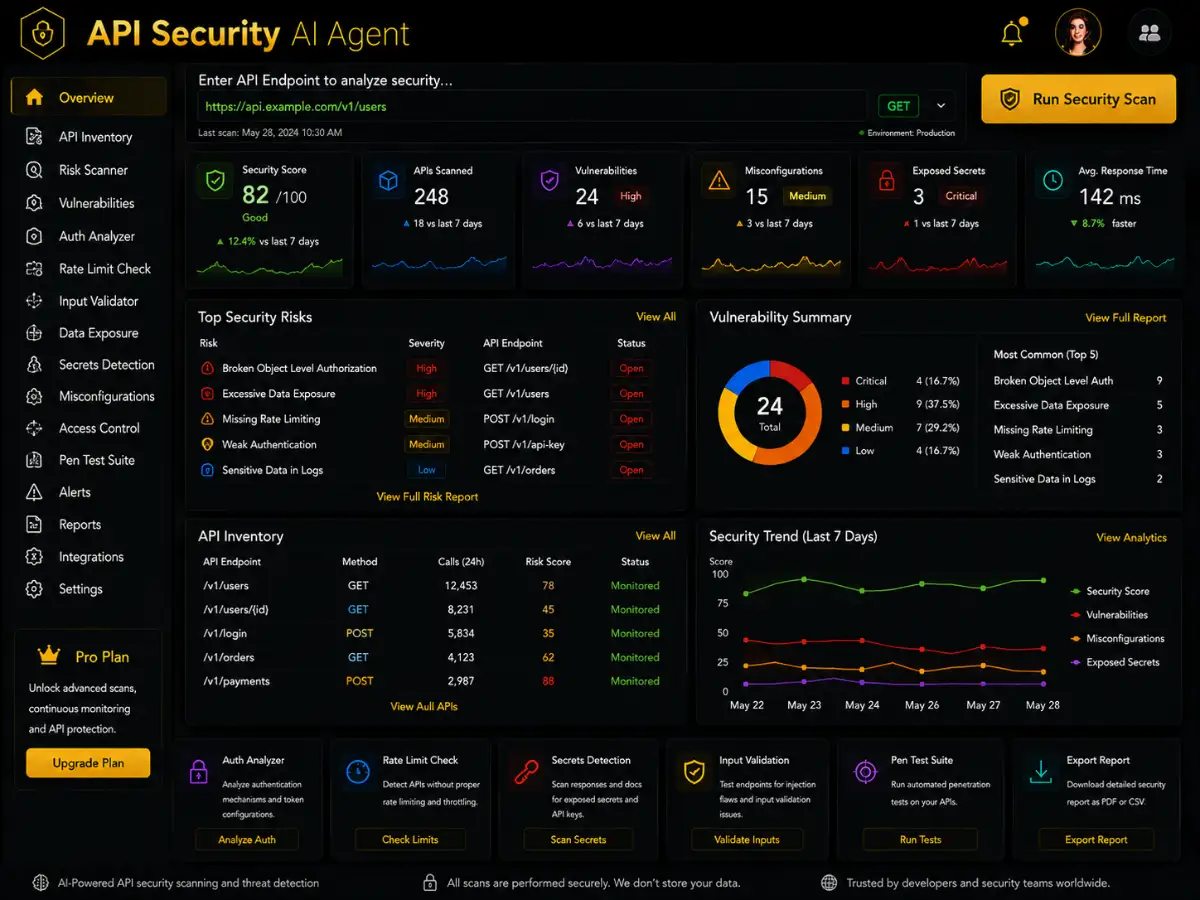This screenshot has height=900, width=1200.
Task: Click the red Critical legend swatch
Action: pyautogui.click(x=846, y=381)
